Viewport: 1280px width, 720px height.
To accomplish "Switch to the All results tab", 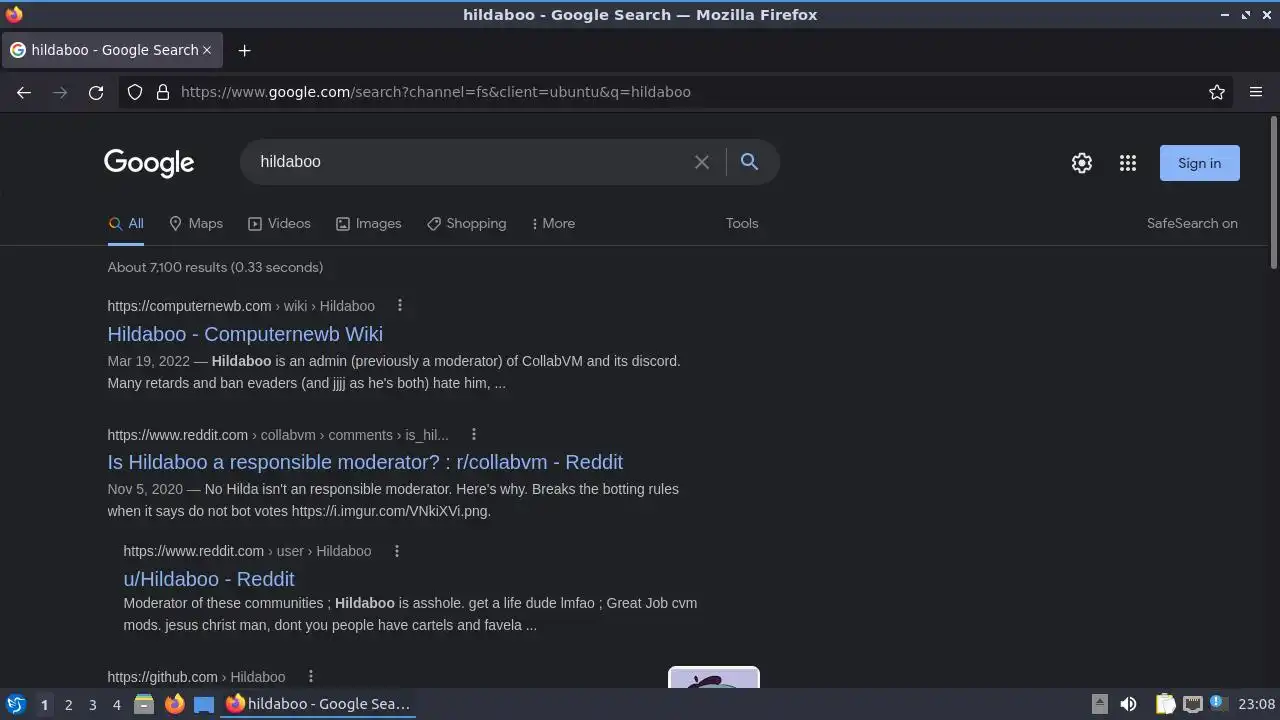I will (x=126, y=224).
